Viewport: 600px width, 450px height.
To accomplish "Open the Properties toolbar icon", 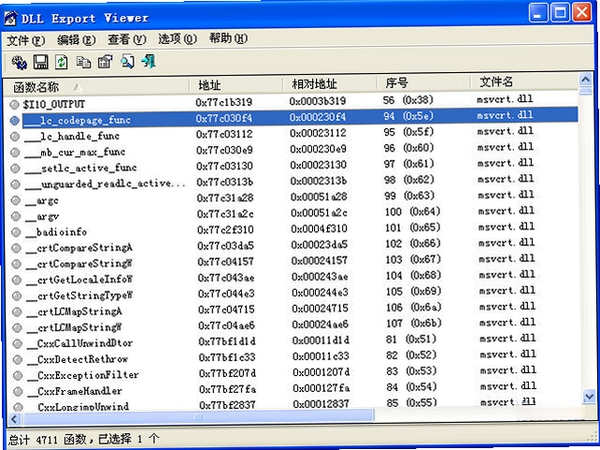I will (x=105, y=62).
